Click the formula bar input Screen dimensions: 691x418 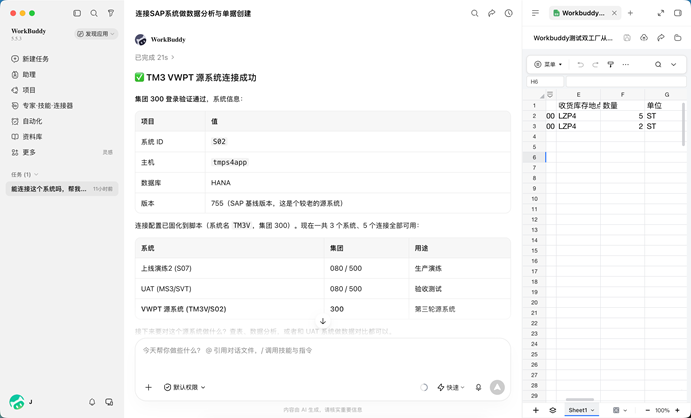pyautogui.click(x=626, y=81)
